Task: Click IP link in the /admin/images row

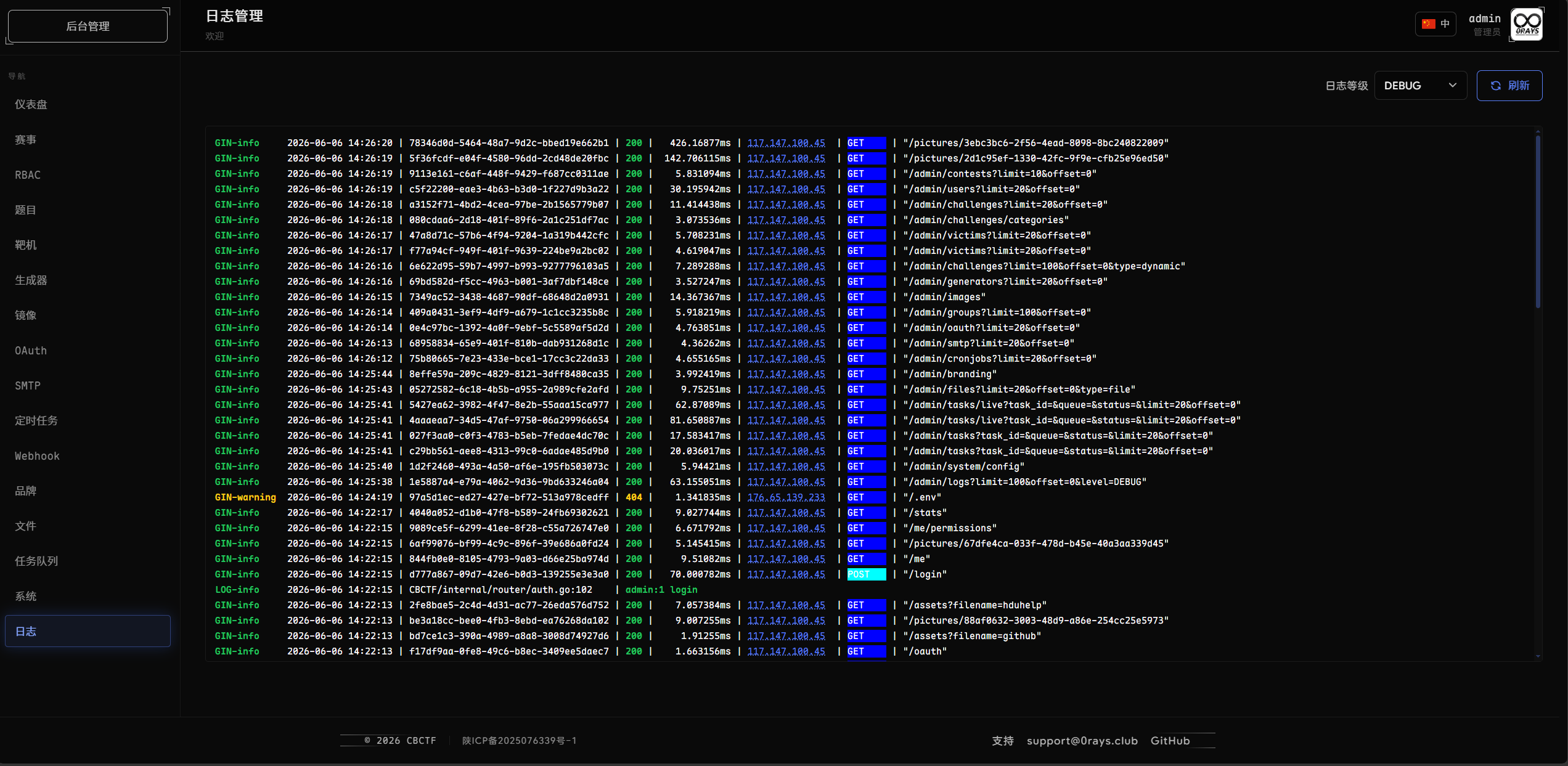Action: coord(786,297)
